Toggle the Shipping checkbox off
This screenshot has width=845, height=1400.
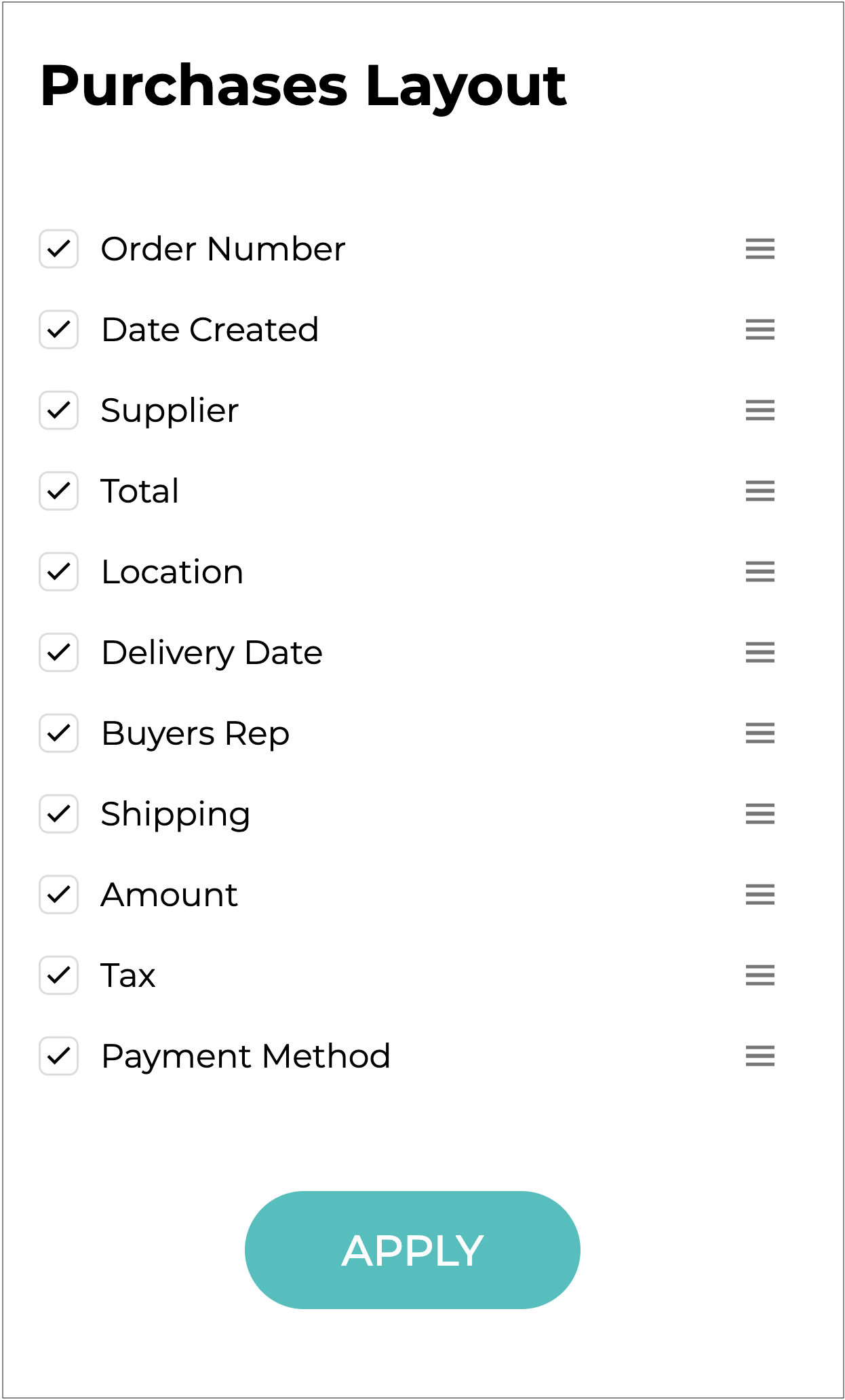[59, 814]
